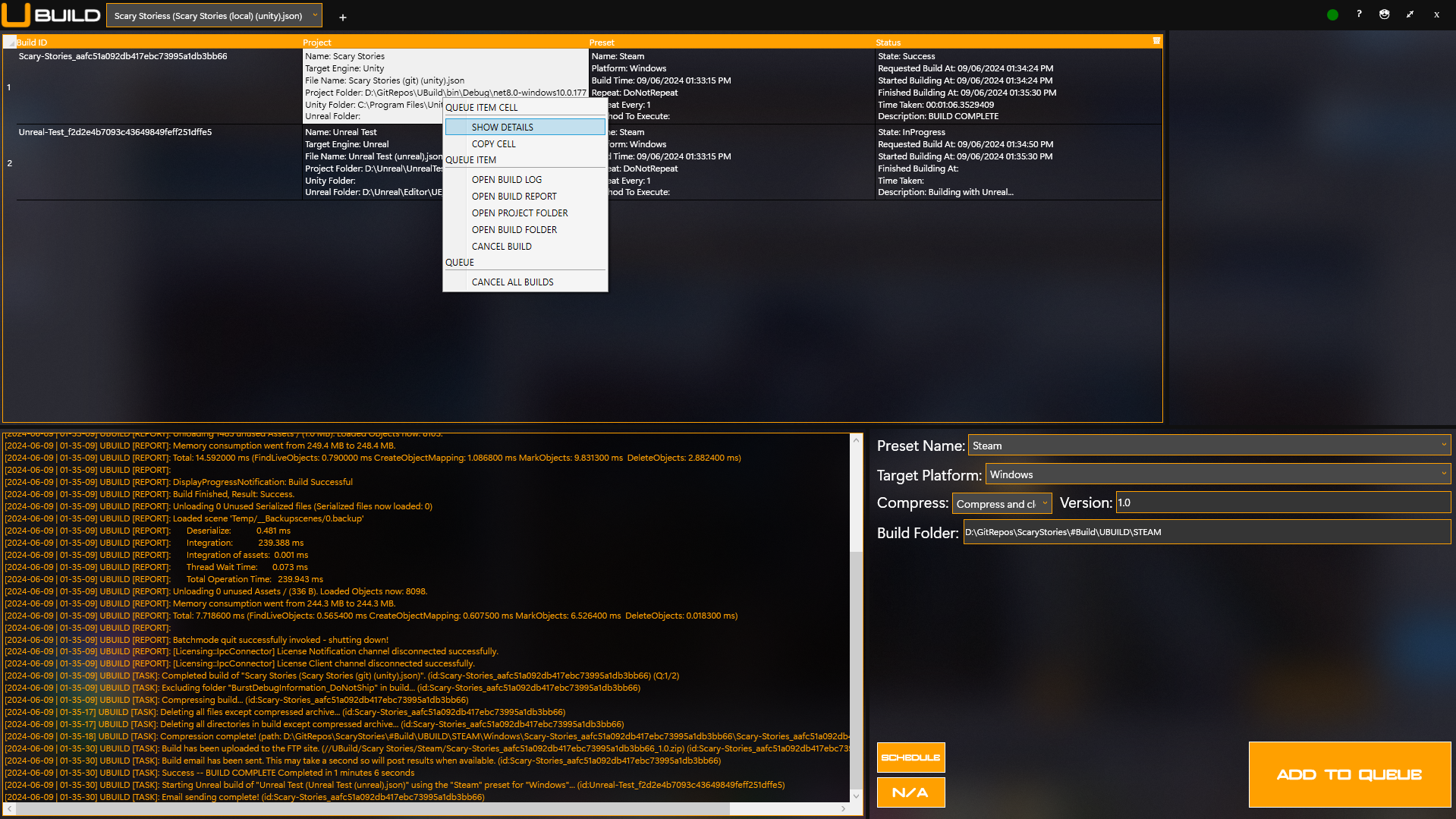The height and width of the screenshot is (819, 1456).
Task: Click the plus icon to add project
Action: [x=342, y=17]
